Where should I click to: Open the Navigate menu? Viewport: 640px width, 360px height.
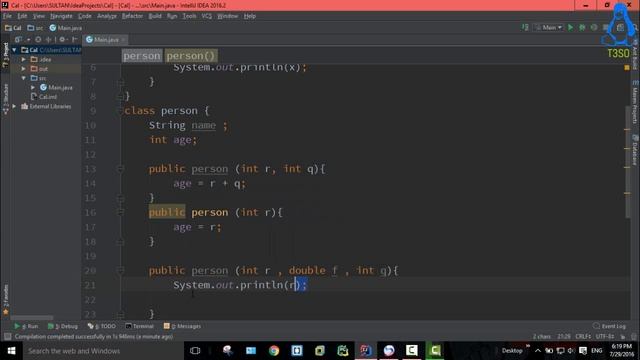pyautogui.click(x=61, y=16)
